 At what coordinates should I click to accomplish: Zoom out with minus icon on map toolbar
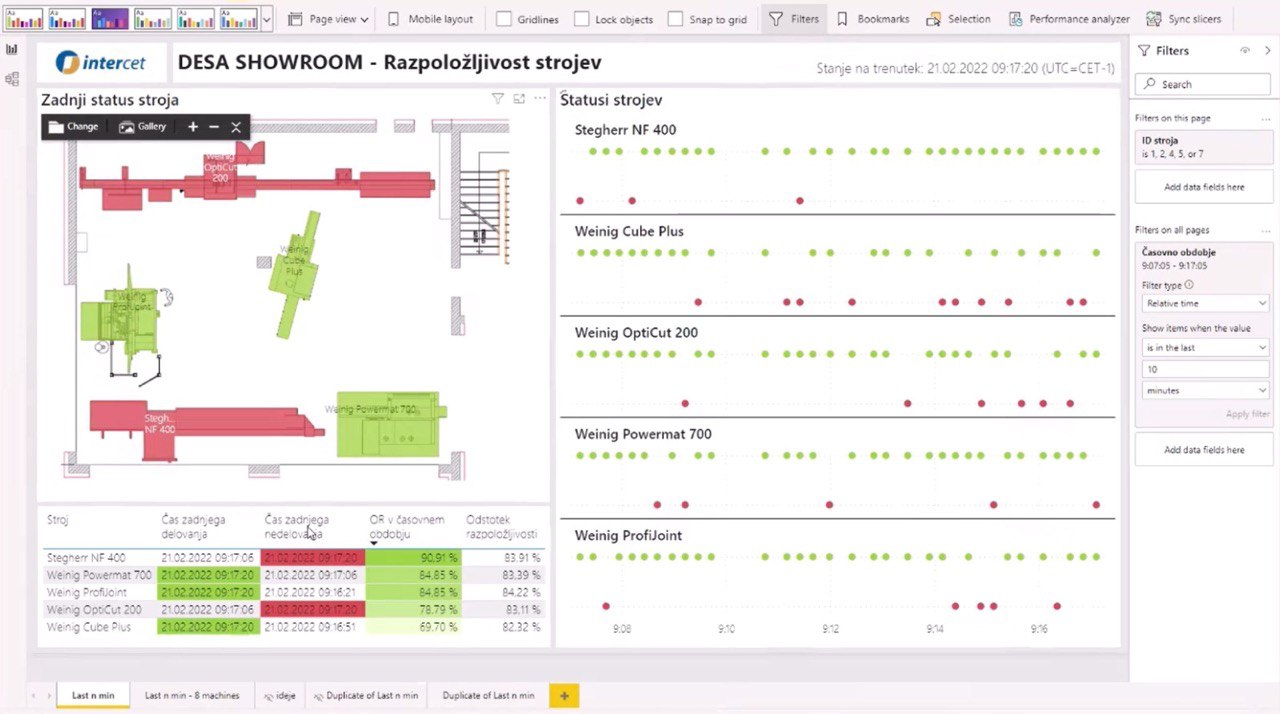(214, 127)
